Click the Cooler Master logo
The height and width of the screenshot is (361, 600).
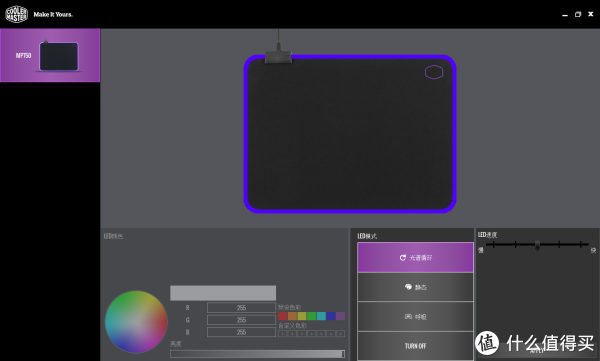[16, 14]
